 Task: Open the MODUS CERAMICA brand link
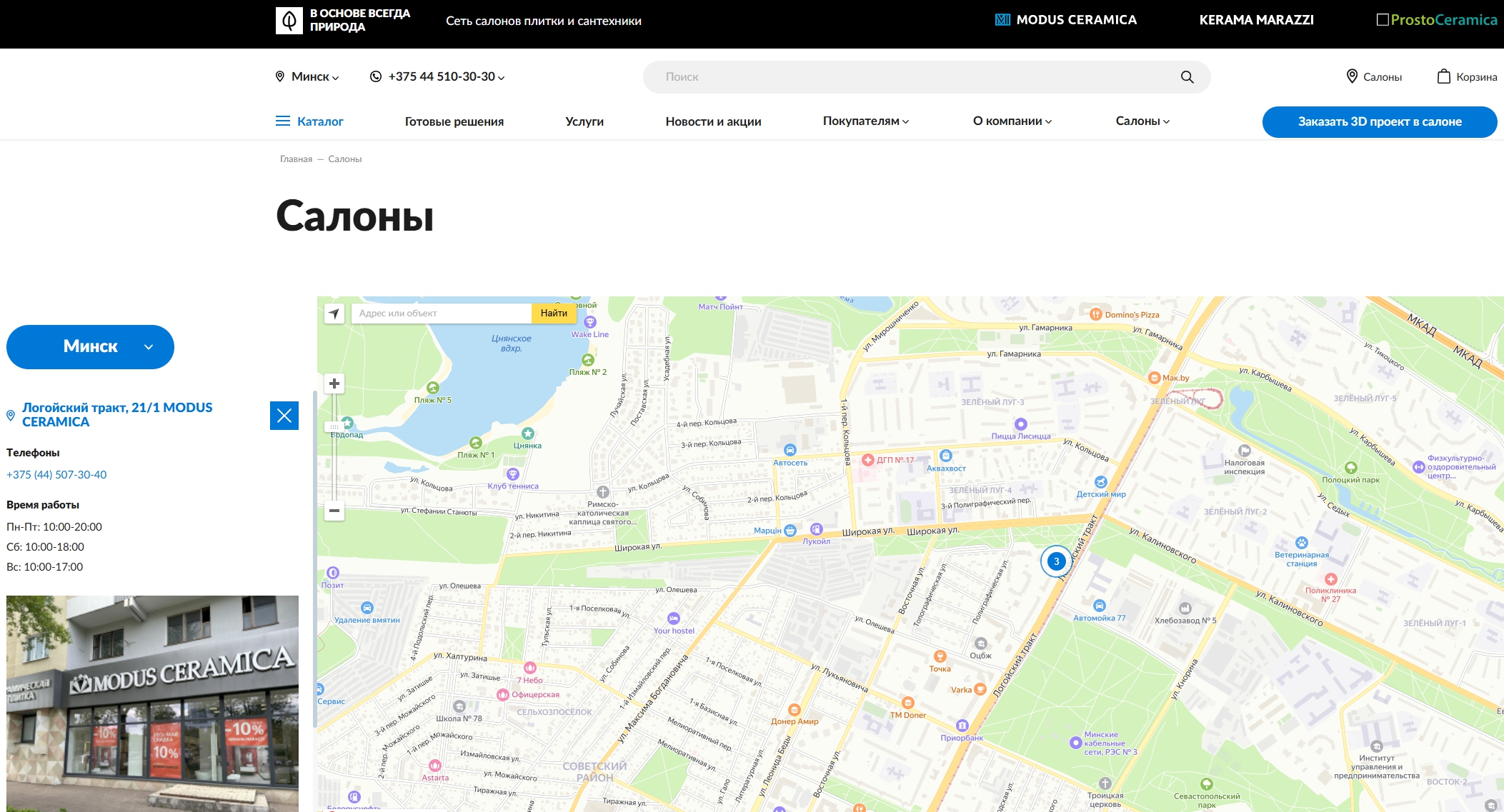(1065, 20)
